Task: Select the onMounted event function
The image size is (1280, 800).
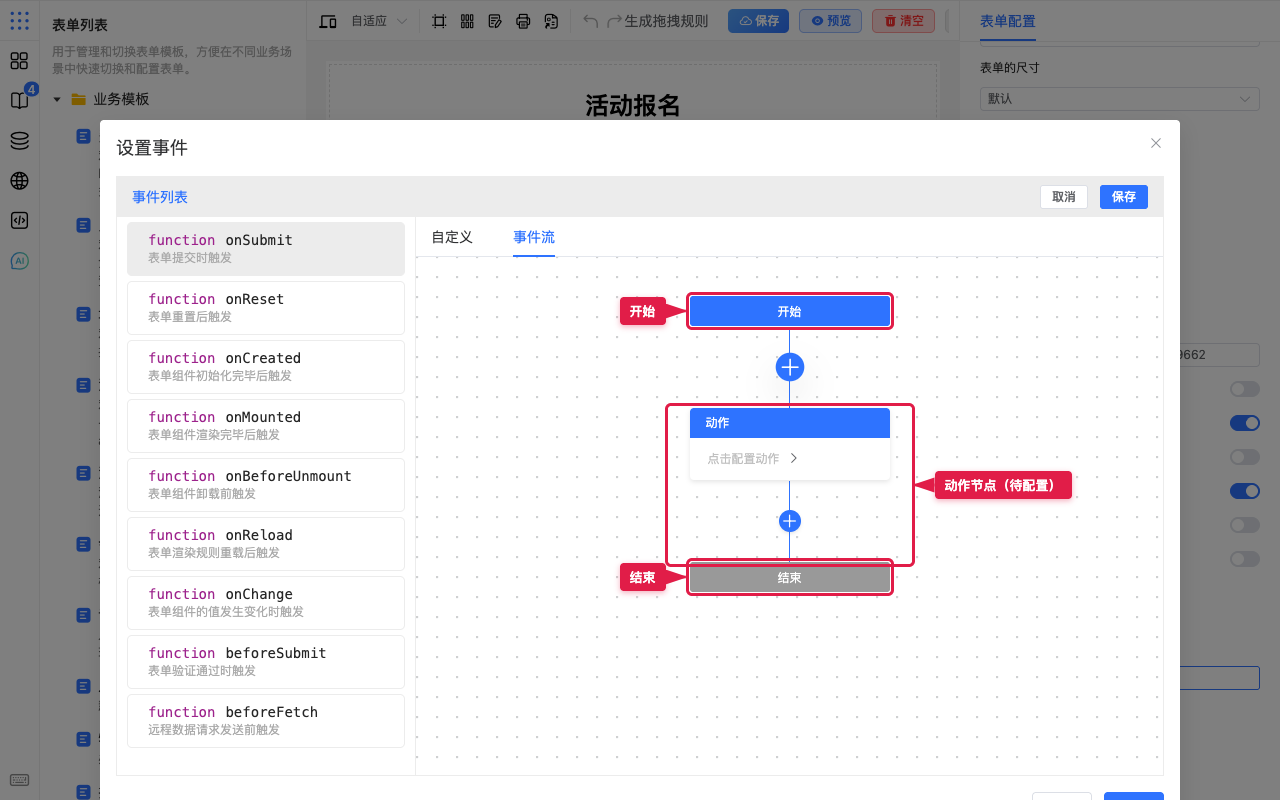Action: point(266,426)
